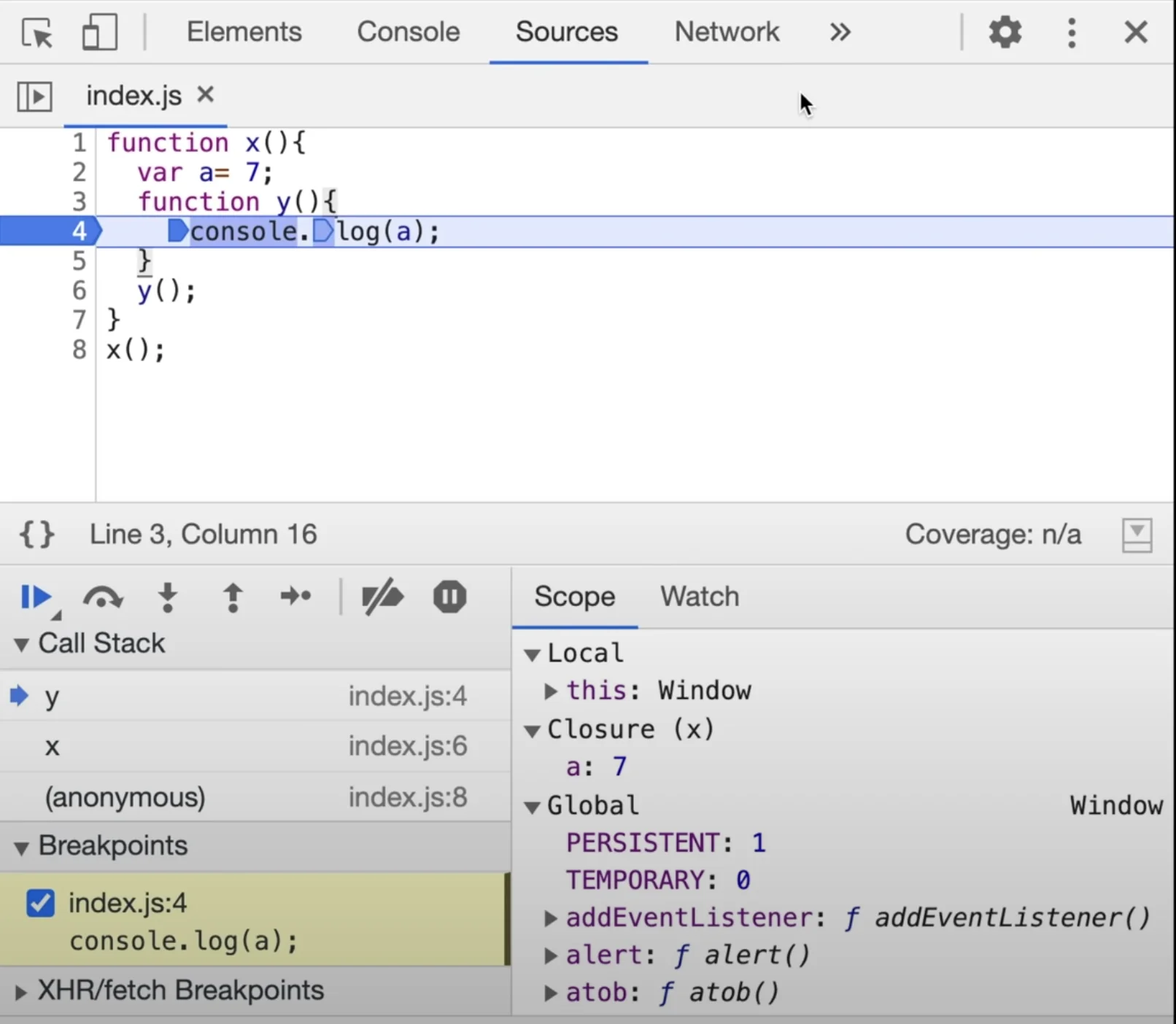Step into next function call
The image size is (1176, 1024).
[168, 597]
